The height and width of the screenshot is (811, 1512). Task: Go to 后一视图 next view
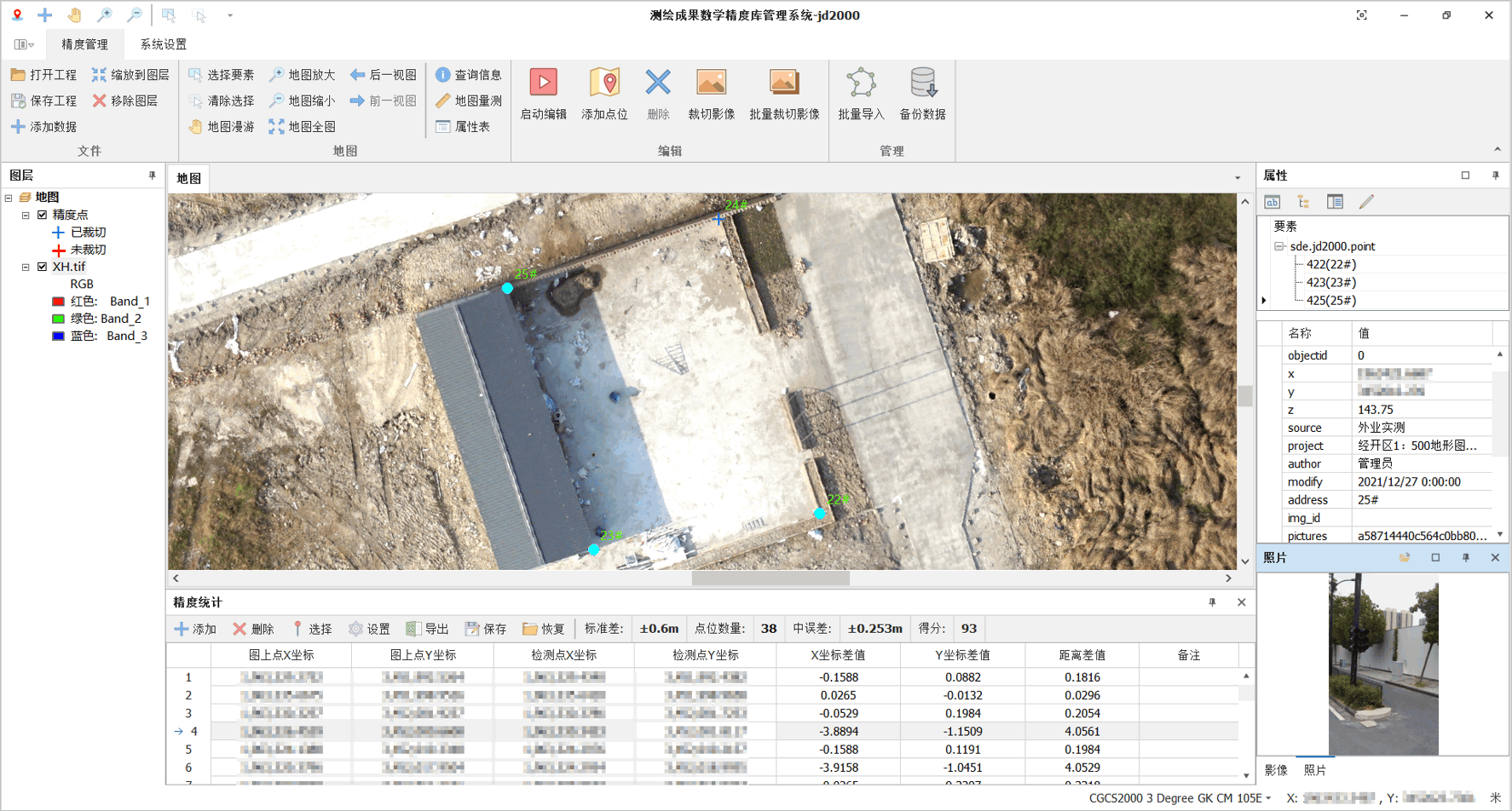(x=383, y=75)
